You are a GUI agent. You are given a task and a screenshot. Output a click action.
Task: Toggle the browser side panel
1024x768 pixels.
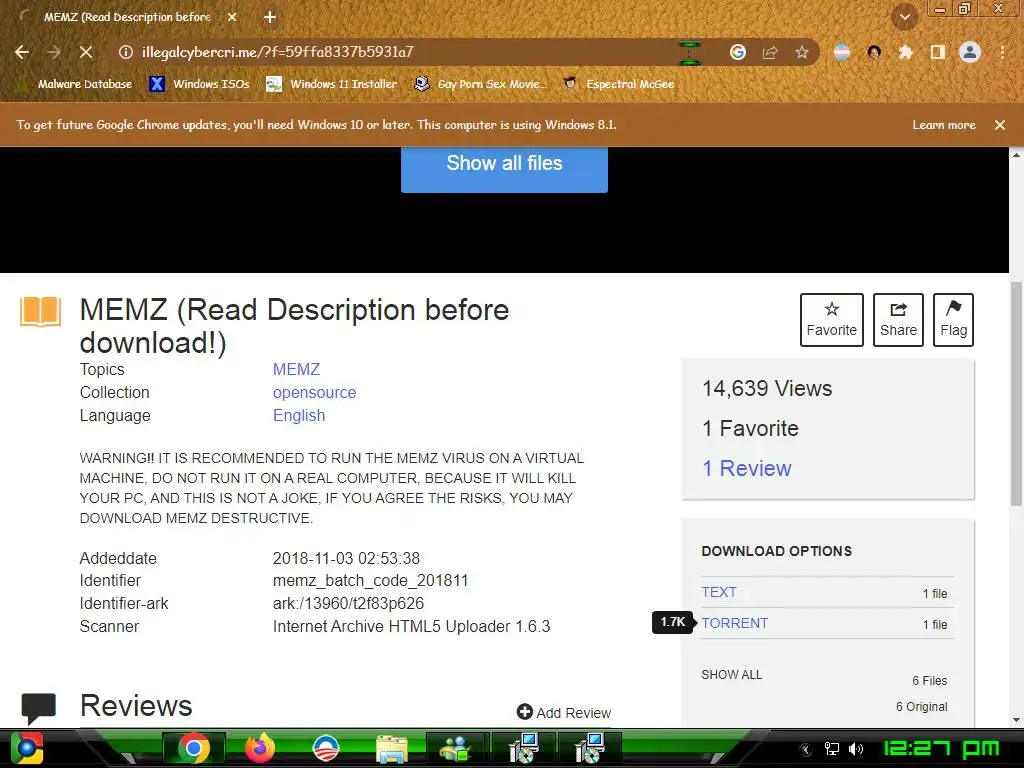[x=938, y=52]
